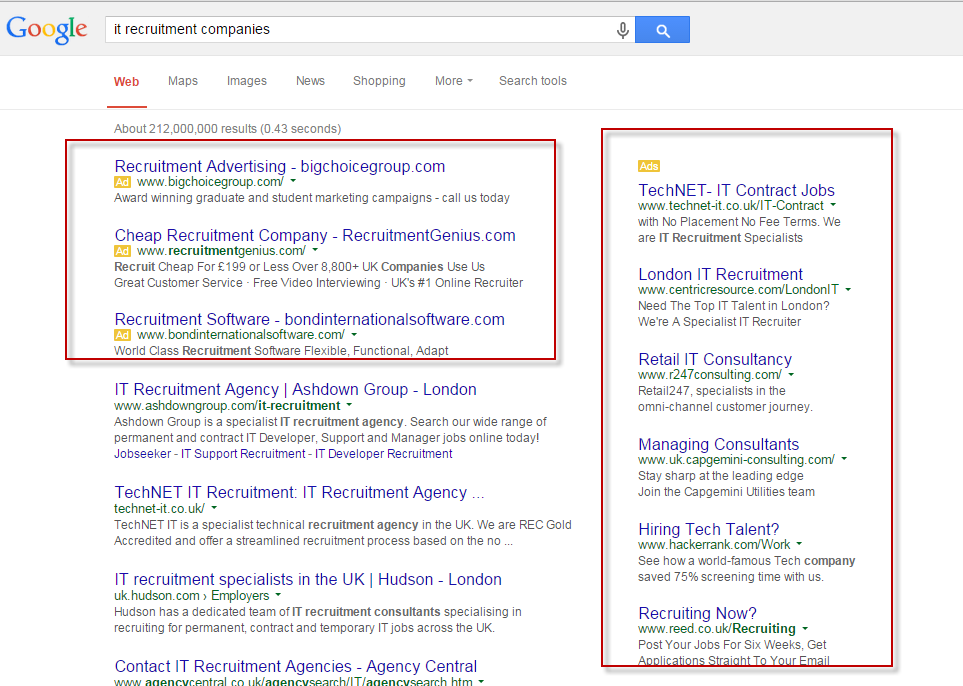The image size is (963, 686).
Task: Select the Web tab
Action: click(127, 82)
